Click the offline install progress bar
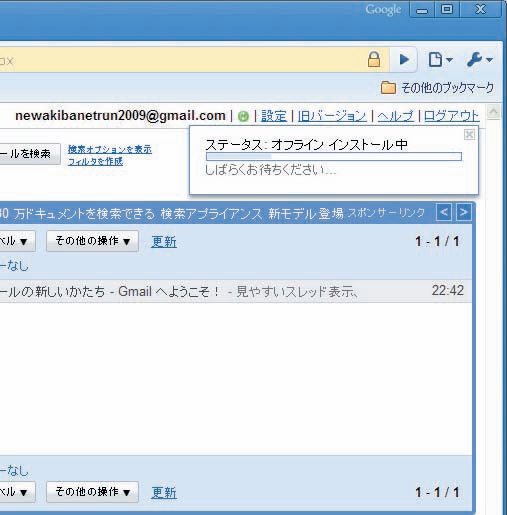Screen dimensions: 507x515 pos(334,156)
